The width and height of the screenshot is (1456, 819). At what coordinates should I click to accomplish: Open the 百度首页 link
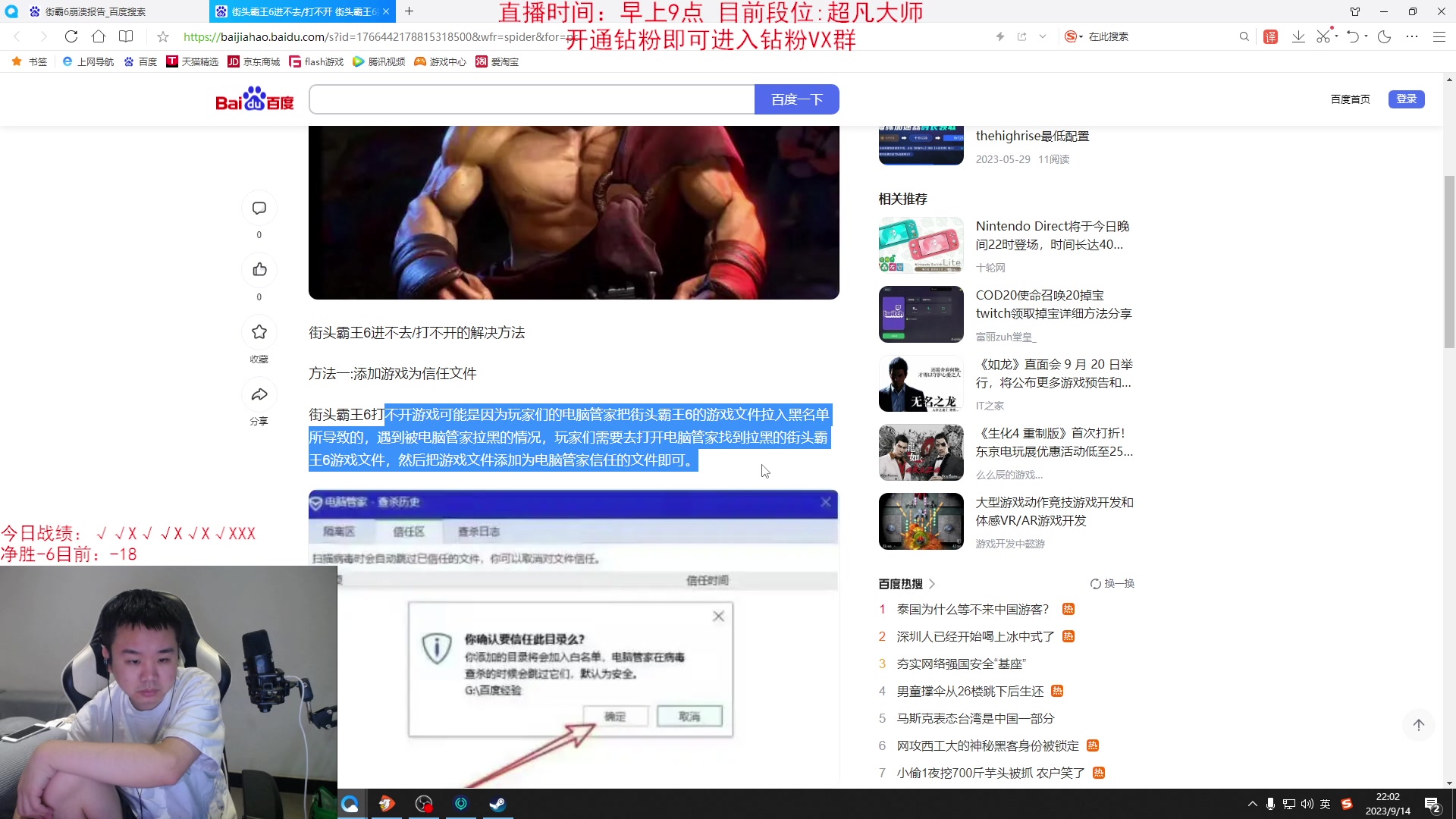(x=1351, y=99)
